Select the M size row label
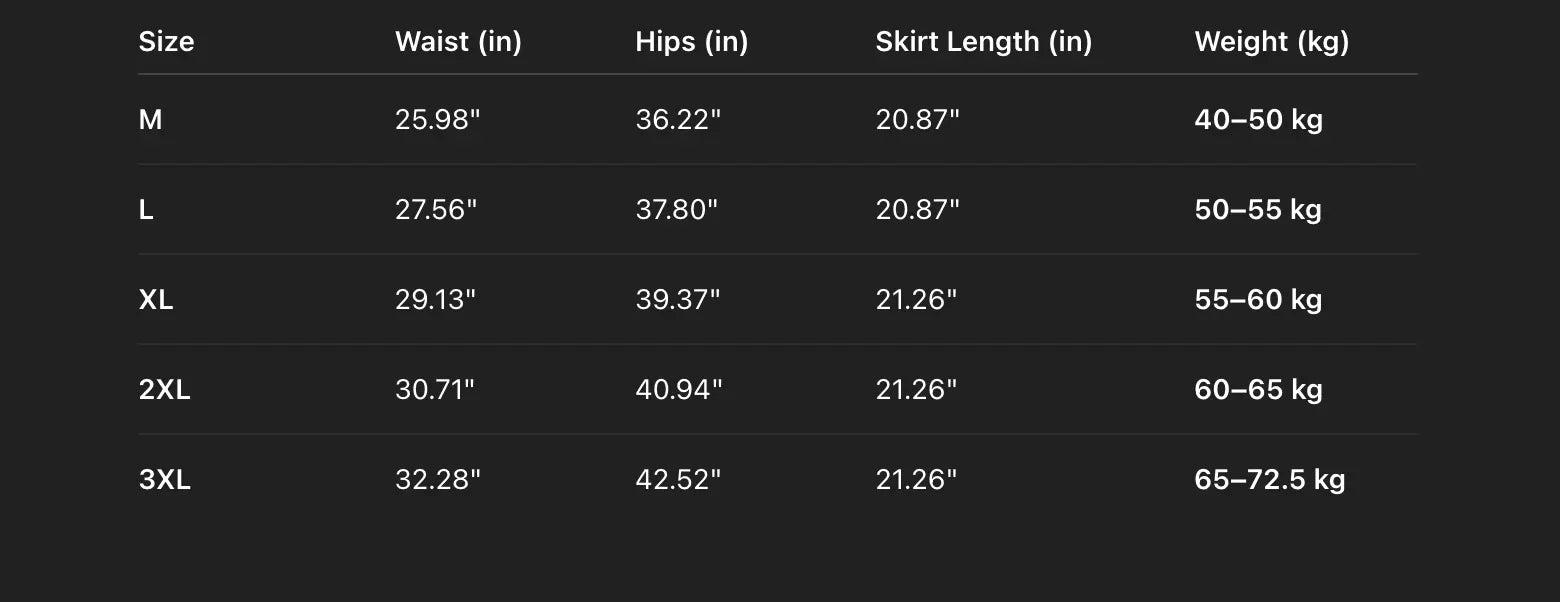The height and width of the screenshot is (602, 1560). 150,120
